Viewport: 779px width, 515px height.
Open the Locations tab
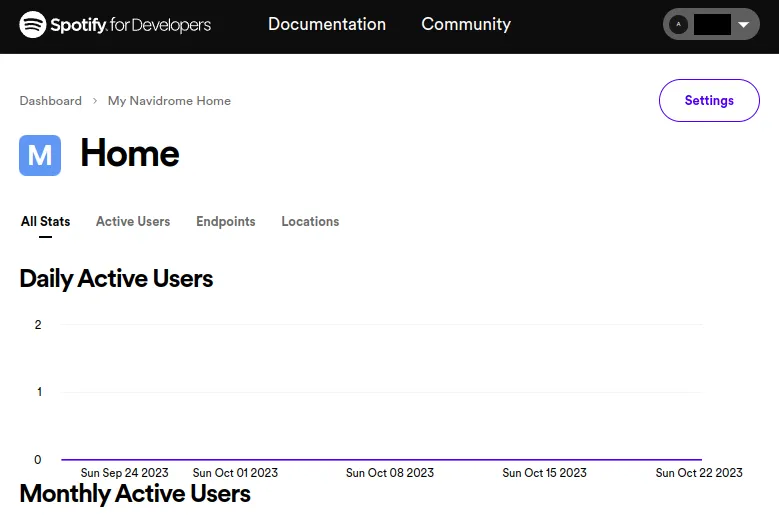pyautogui.click(x=310, y=221)
